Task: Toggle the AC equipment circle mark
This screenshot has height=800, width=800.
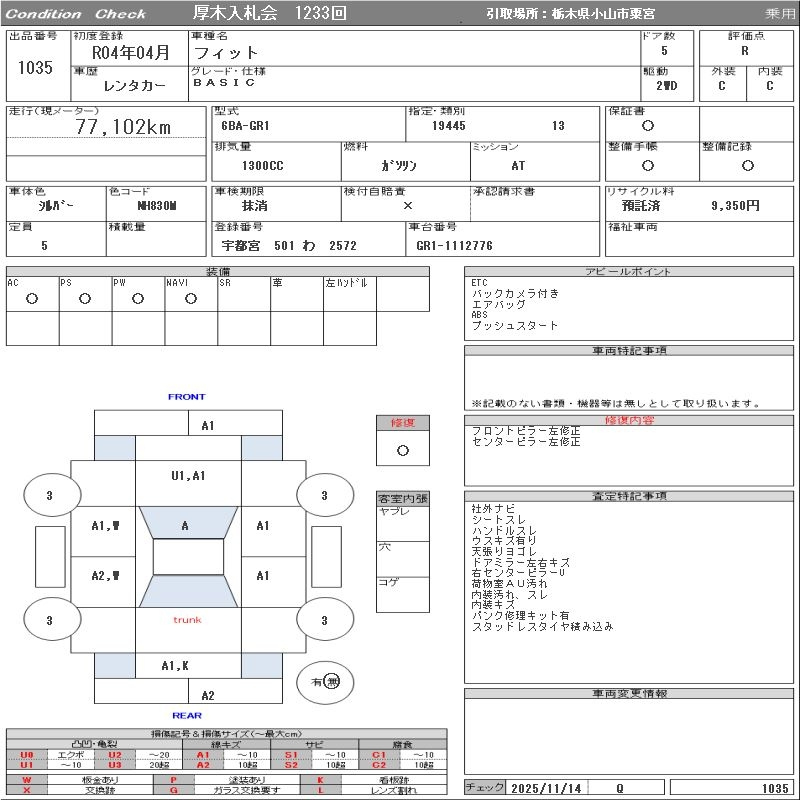Action: point(32,298)
